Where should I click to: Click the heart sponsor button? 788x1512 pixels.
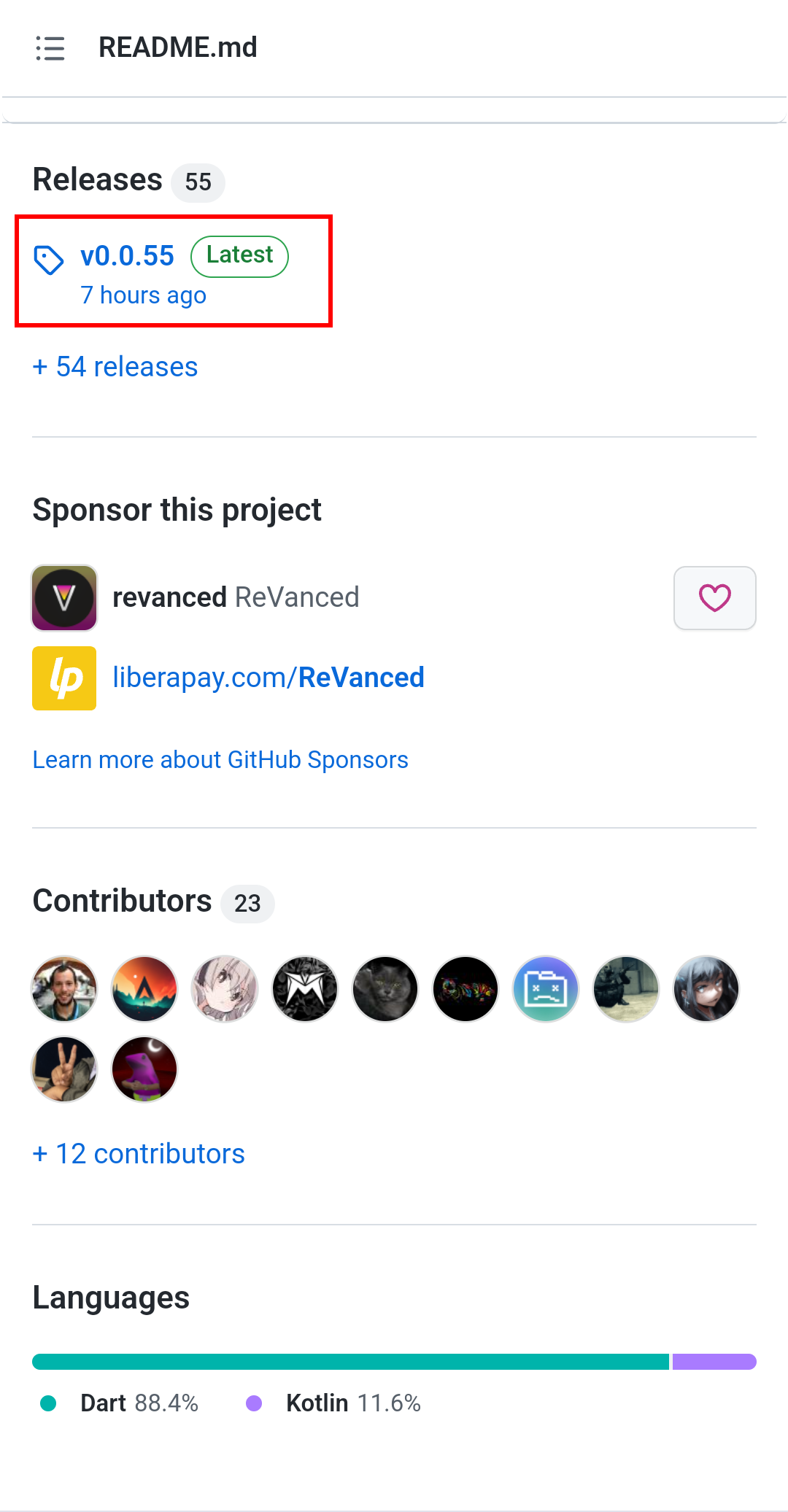point(714,598)
